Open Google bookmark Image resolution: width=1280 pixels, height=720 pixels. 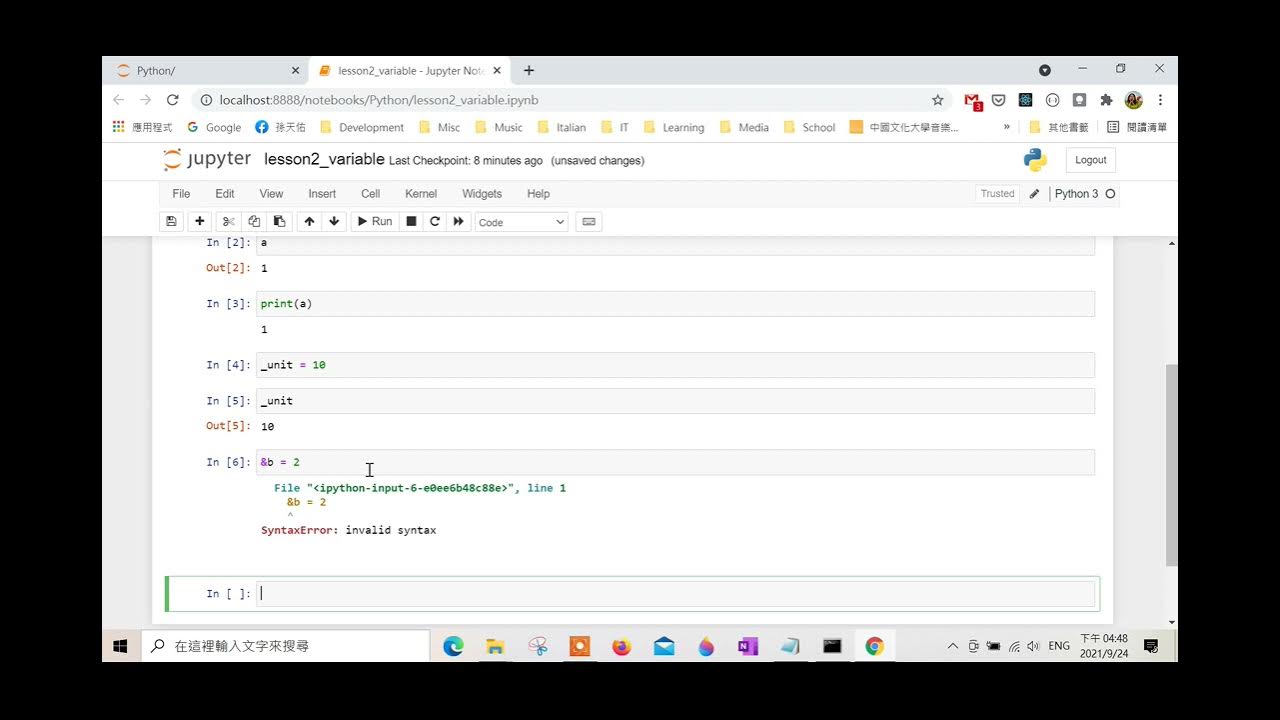pos(213,127)
